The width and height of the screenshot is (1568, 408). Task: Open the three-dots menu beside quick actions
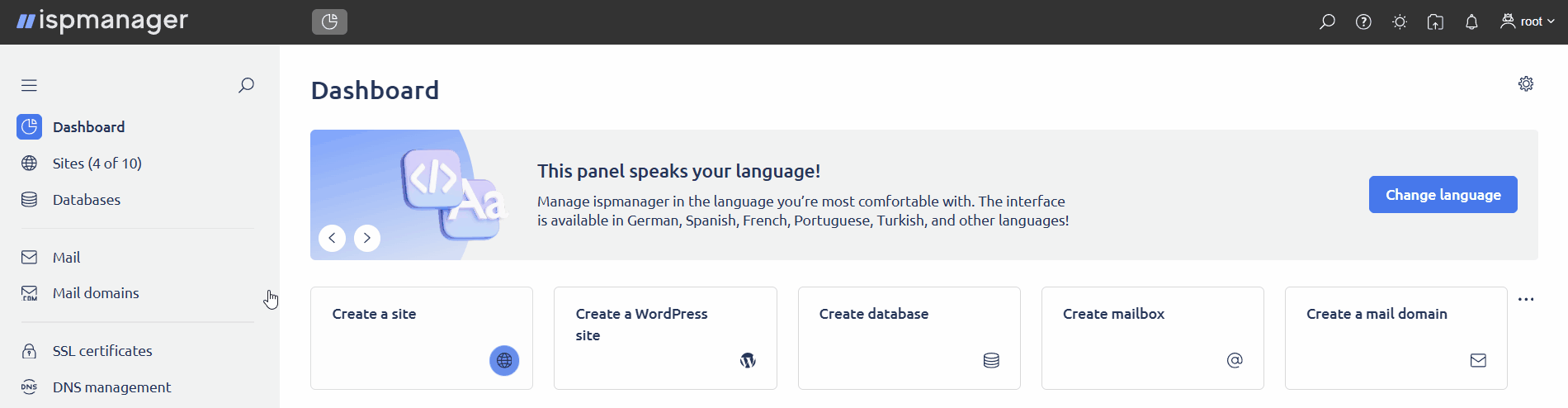pos(1526,300)
